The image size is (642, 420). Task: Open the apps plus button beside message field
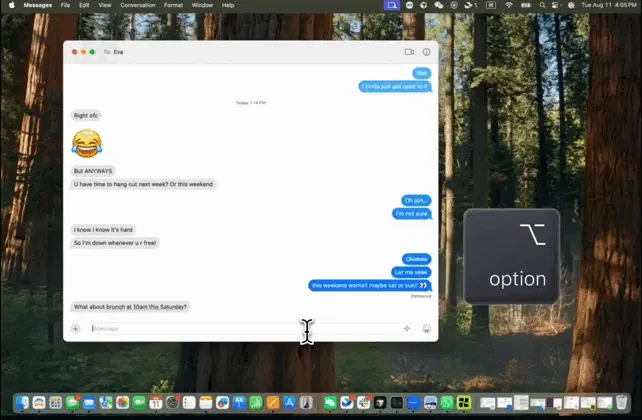tap(75, 328)
